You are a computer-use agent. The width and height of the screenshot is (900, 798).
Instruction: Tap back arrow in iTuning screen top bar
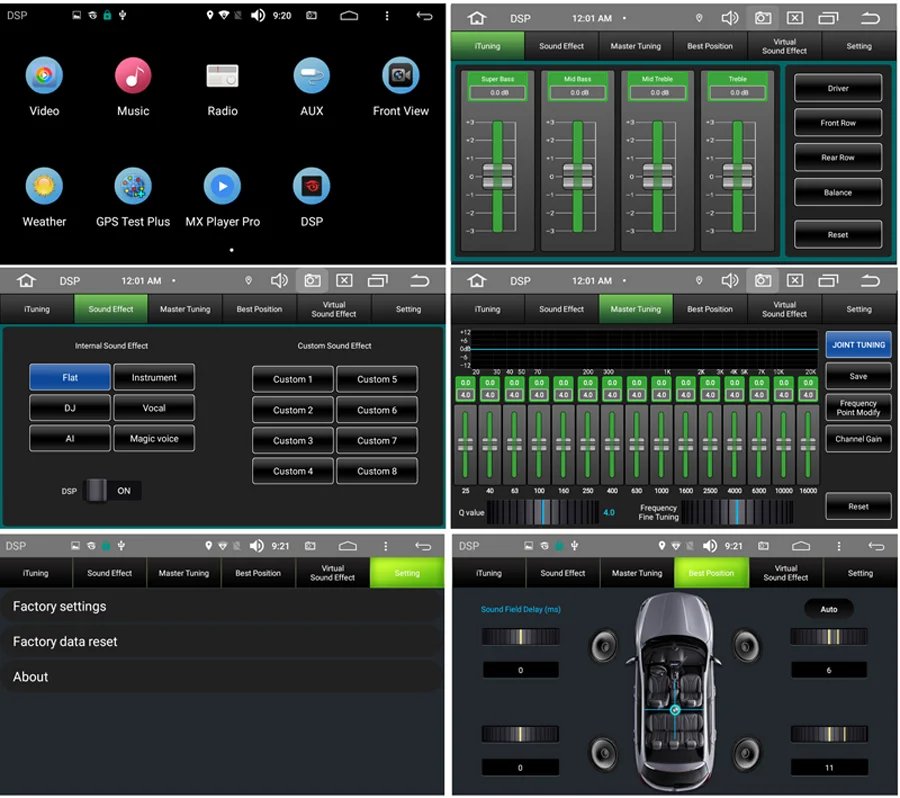(870, 18)
